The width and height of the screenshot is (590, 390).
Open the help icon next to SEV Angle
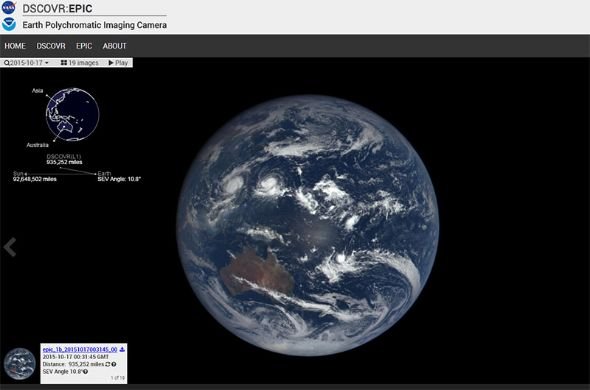85,372
